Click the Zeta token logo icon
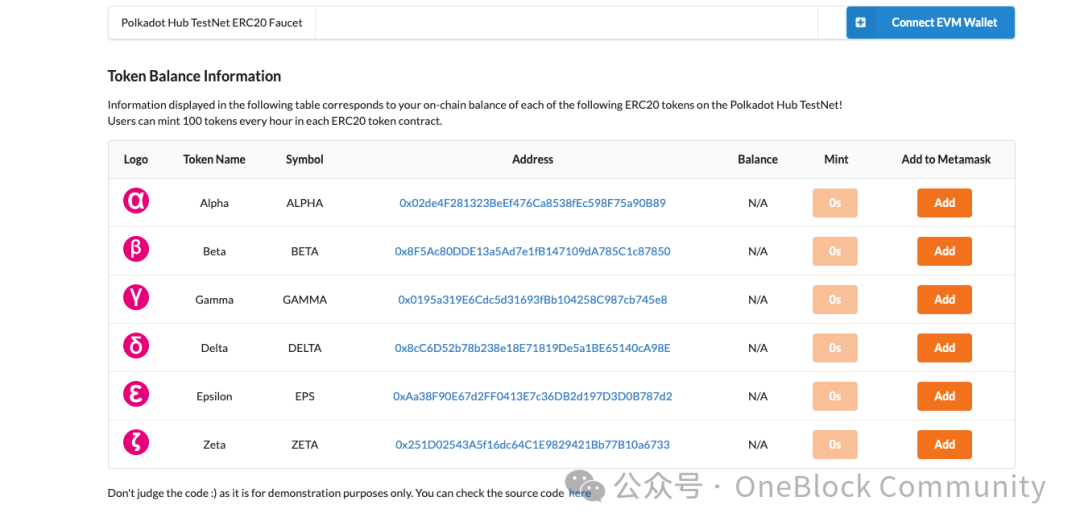Image resolution: width=1080 pixels, height=530 pixels. [136, 442]
